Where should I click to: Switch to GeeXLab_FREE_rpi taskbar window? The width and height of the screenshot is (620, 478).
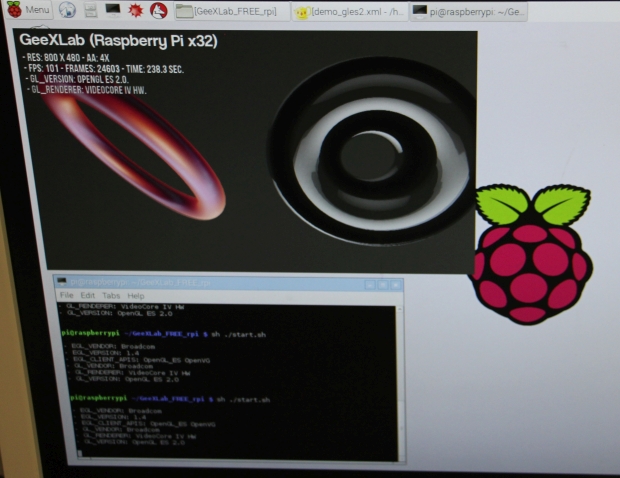pyautogui.click(x=232, y=11)
